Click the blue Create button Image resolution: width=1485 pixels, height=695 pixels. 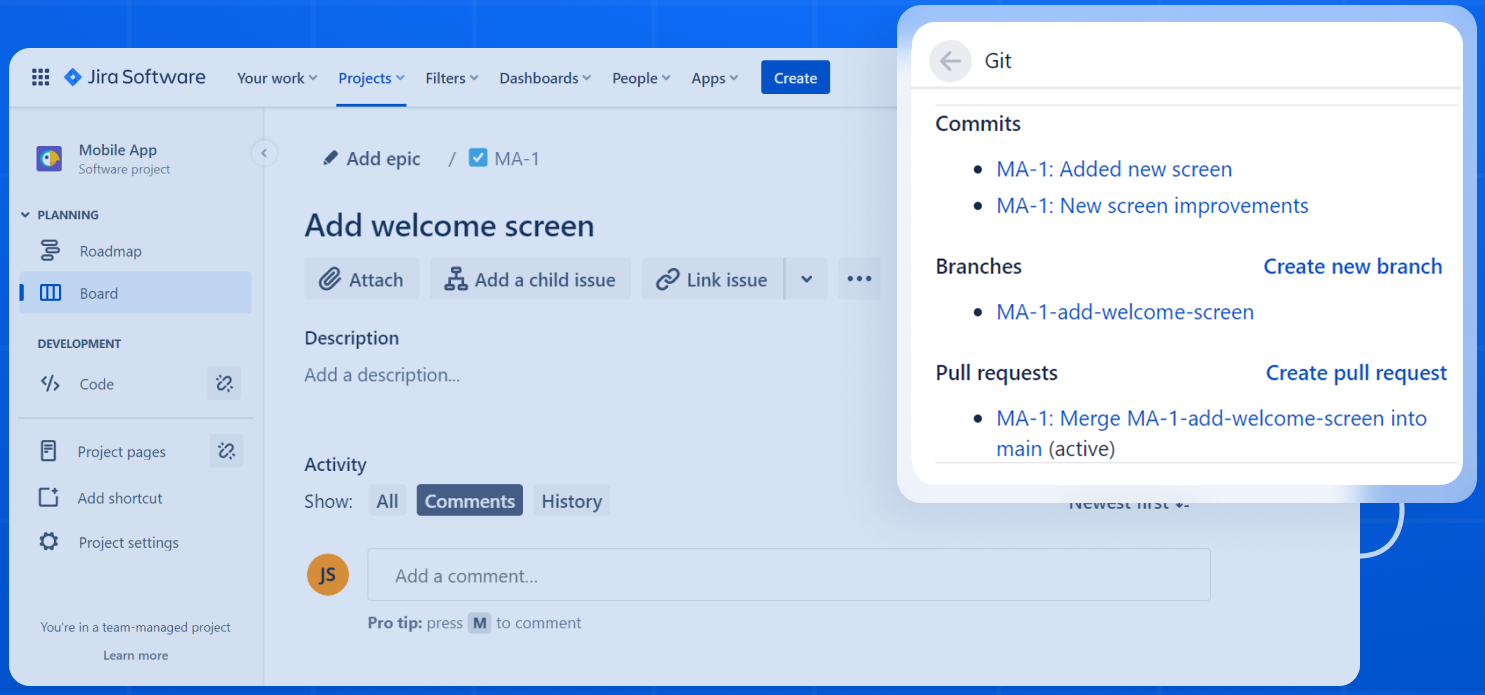(795, 78)
